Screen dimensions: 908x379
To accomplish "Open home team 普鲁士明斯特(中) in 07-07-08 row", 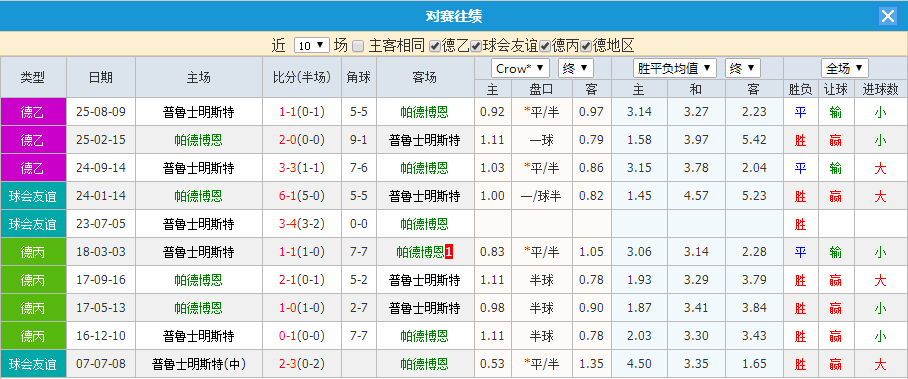I will click(199, 364).
